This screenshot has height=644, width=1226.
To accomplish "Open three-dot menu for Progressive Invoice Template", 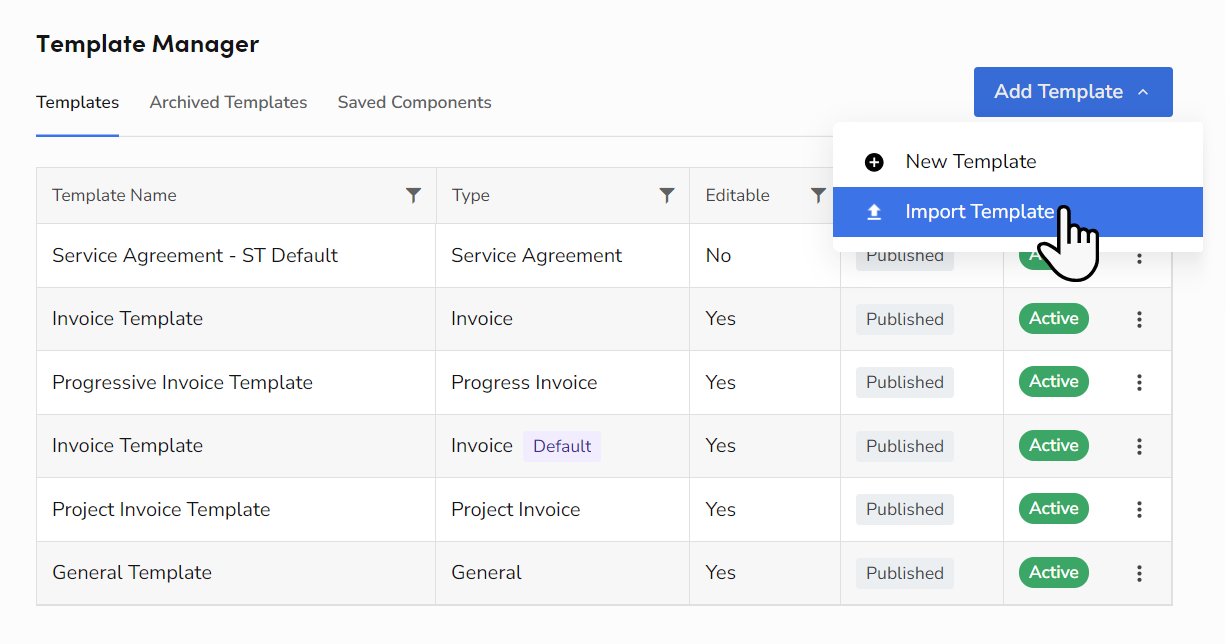I will 1139,382.
